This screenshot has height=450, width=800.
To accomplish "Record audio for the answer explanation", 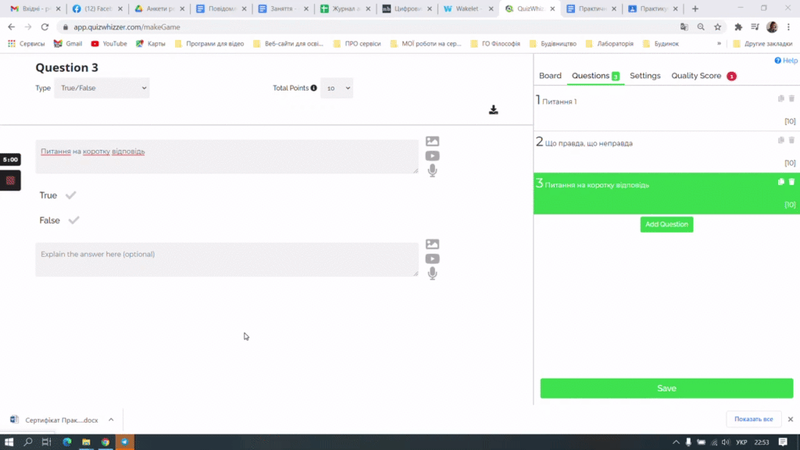I will [432, 273].
